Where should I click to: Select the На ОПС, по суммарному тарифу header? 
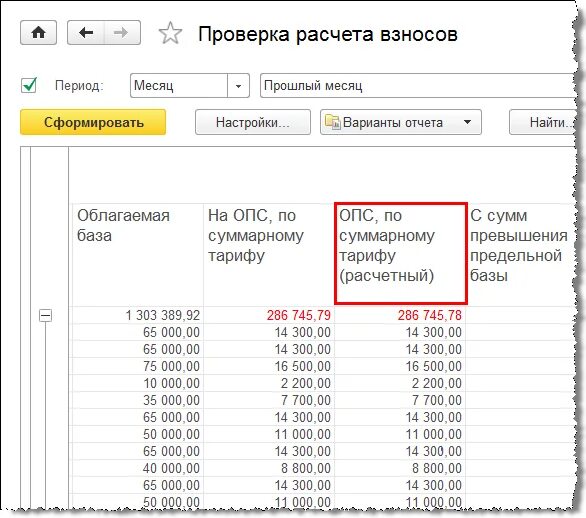pyautogui.click(x=269, y=255)
